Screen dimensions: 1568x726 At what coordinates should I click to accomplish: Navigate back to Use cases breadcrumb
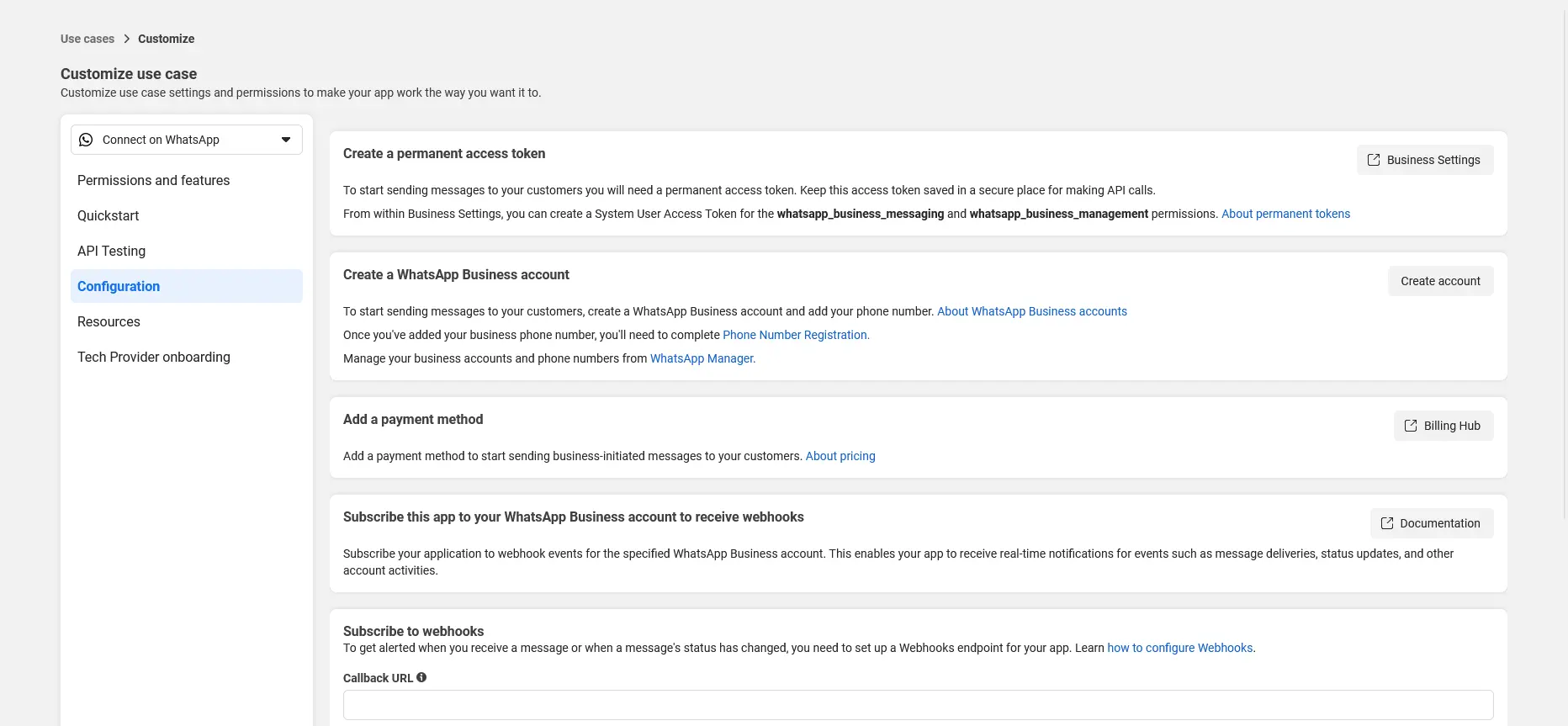pyautogui.click(x=87, y=39)
